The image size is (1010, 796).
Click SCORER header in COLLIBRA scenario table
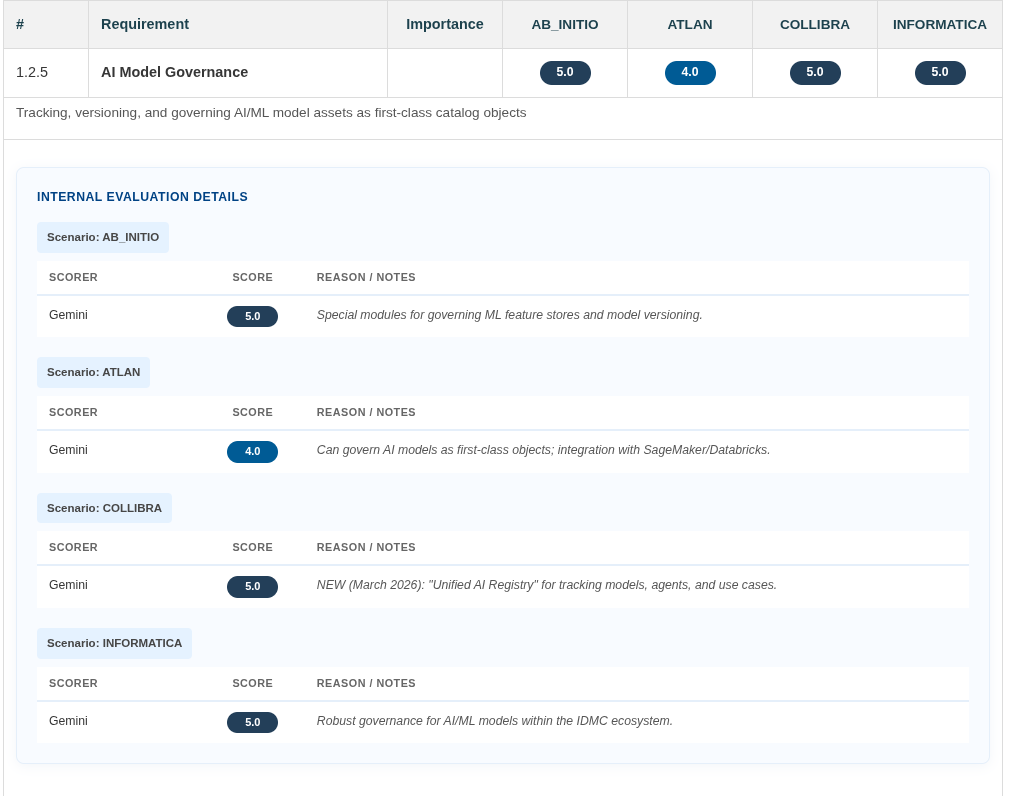73,547
